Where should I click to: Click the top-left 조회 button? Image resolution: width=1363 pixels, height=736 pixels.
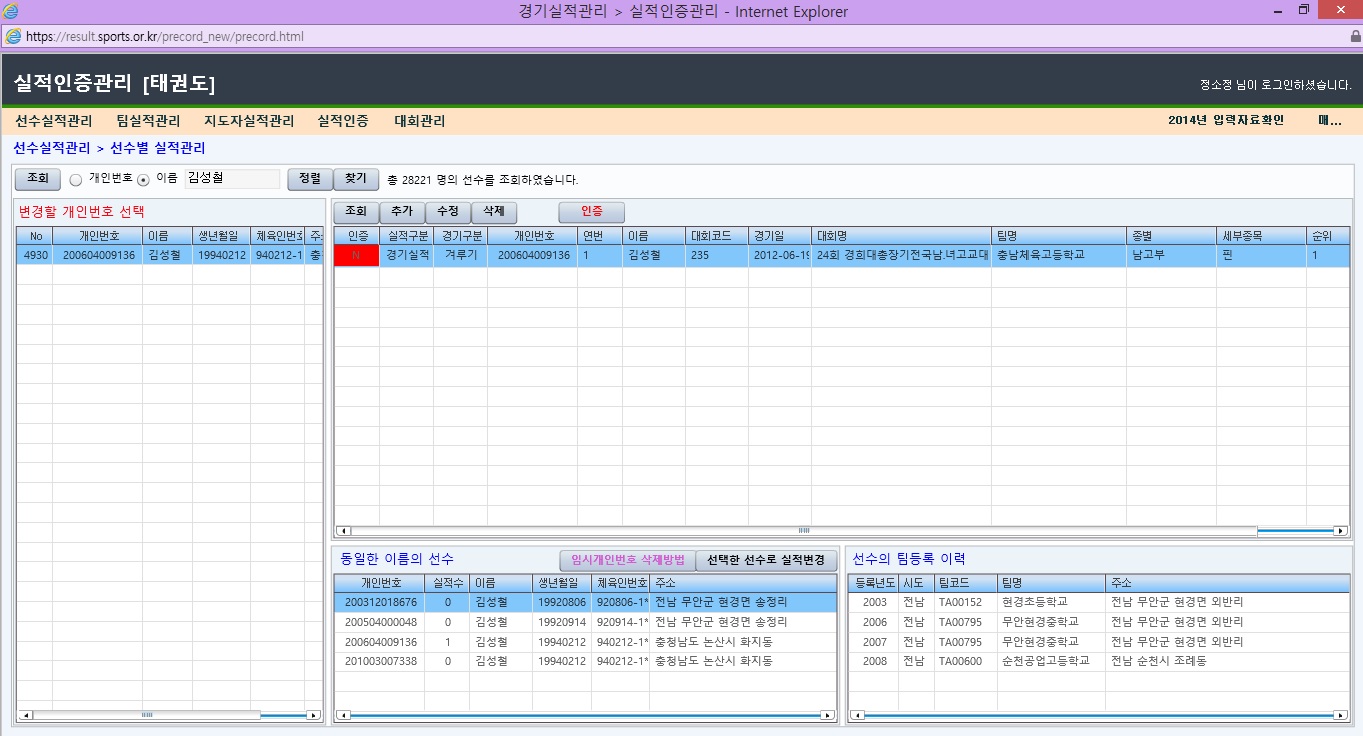pyautogui.click(x=37, y=178)
